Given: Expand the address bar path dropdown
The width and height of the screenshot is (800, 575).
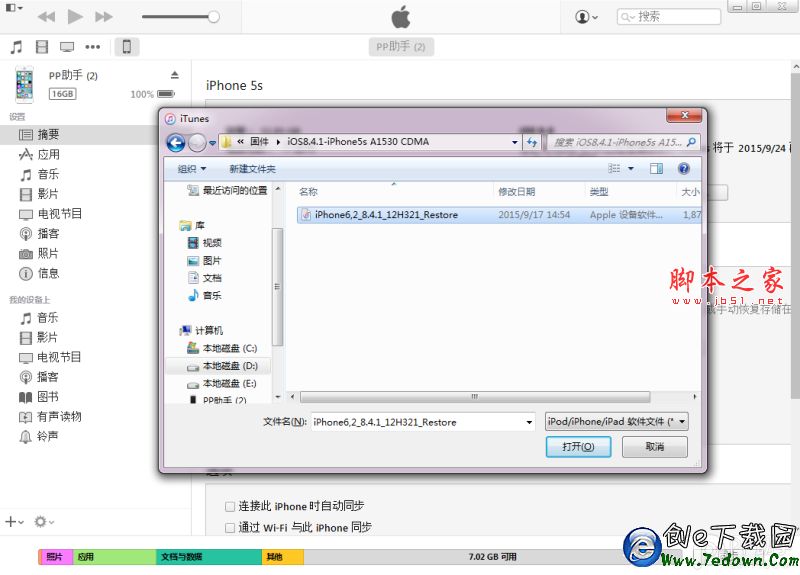Looking at the screenshot, I should click(514, 142).
